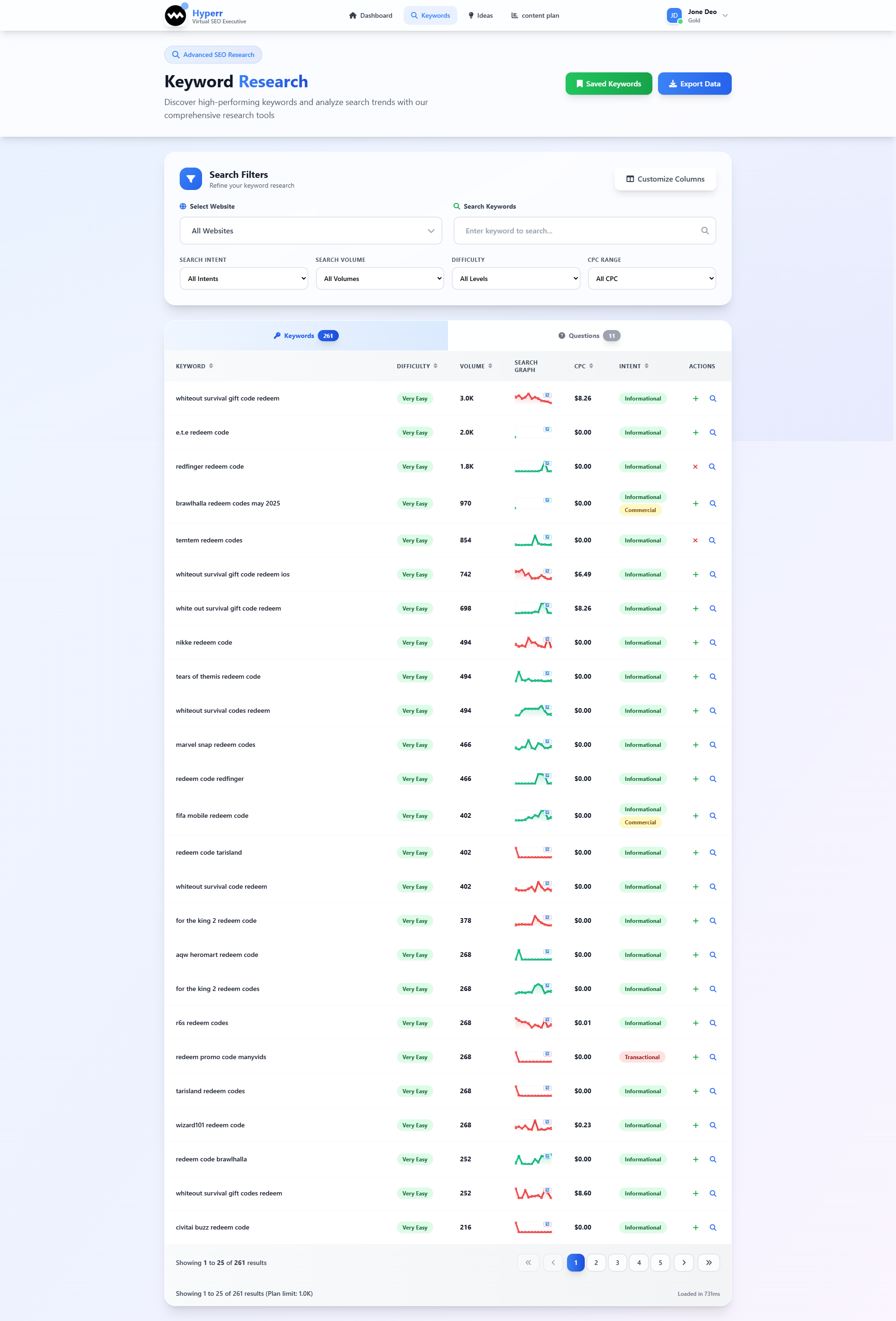The height and width of the screenshot is (1321, 896).
Task: Add whiteout survival gift code redeem keyword
Action: [695, 399]
